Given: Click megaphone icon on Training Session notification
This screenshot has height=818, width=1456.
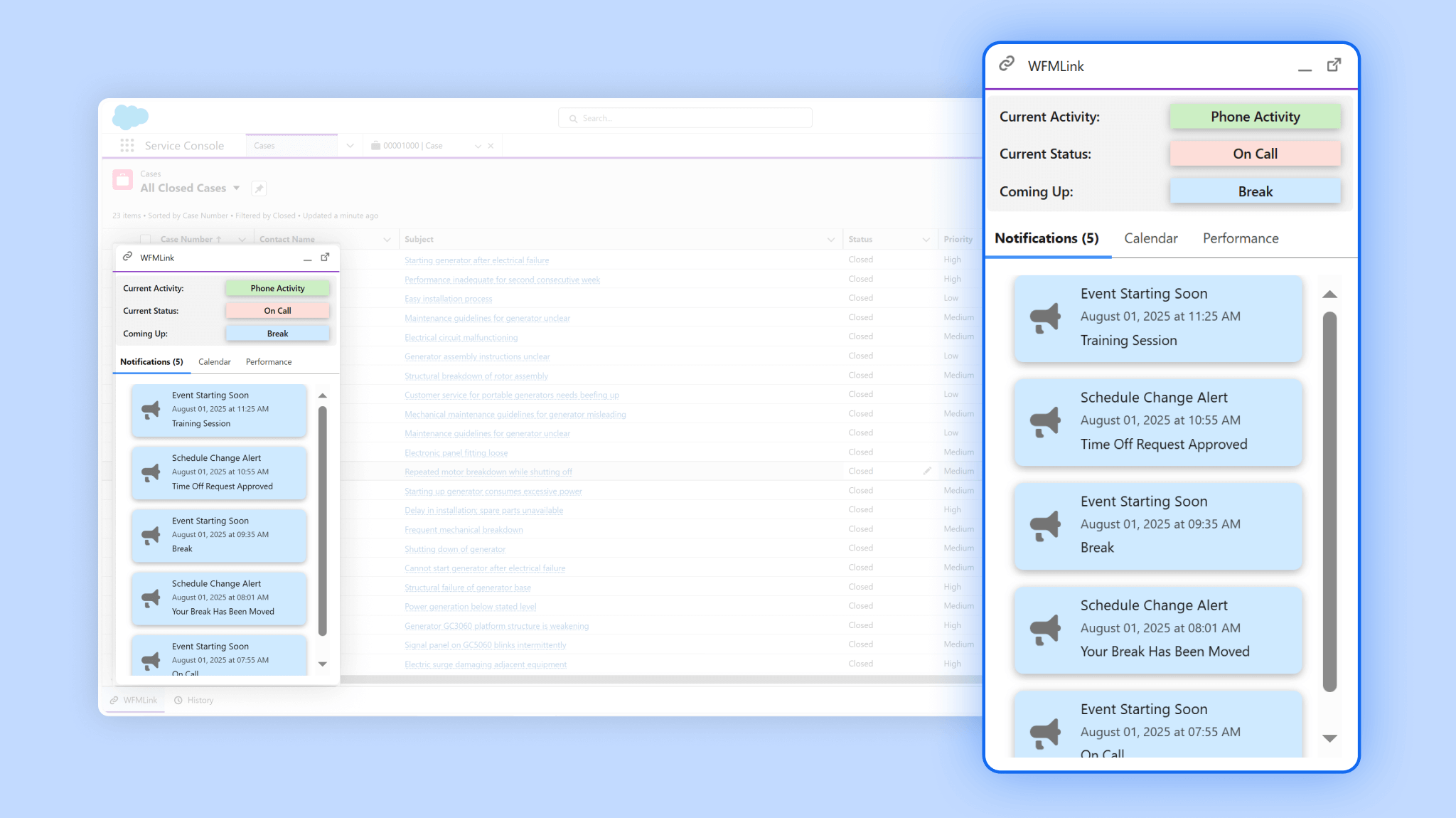Looking at the screenshot, I should [x=1044, y=318].
